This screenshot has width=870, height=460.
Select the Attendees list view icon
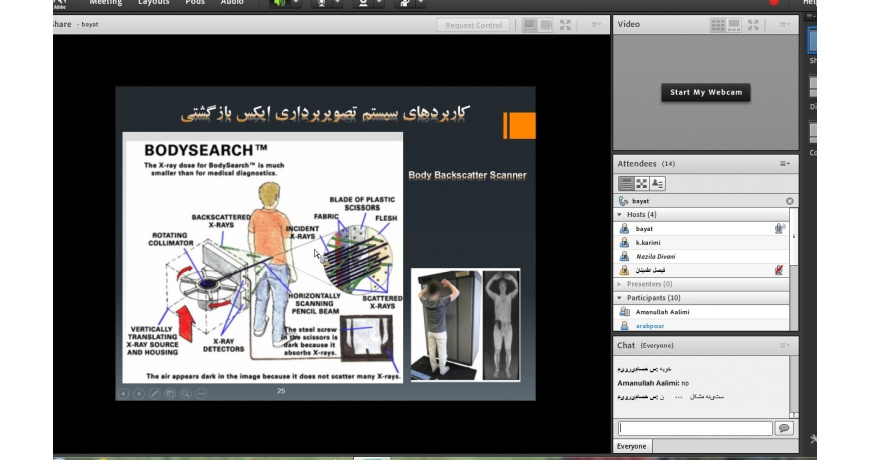click(x=626, y=184)
